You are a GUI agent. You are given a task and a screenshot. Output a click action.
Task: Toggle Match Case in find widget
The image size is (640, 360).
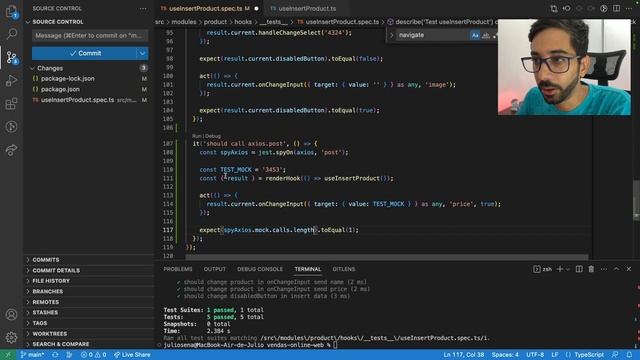pos(475,36)
